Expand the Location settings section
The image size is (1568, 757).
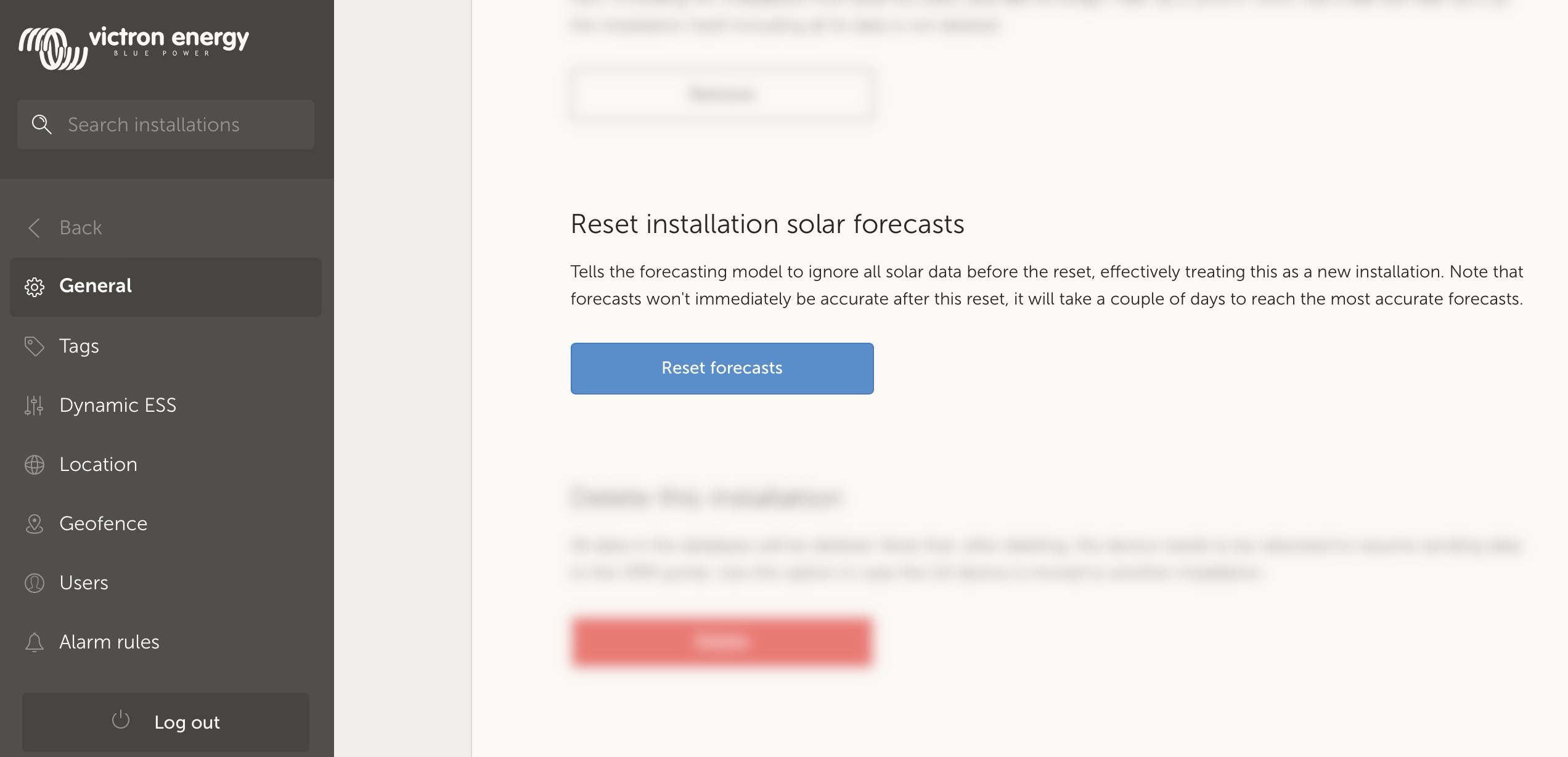(x=98, y=464)
